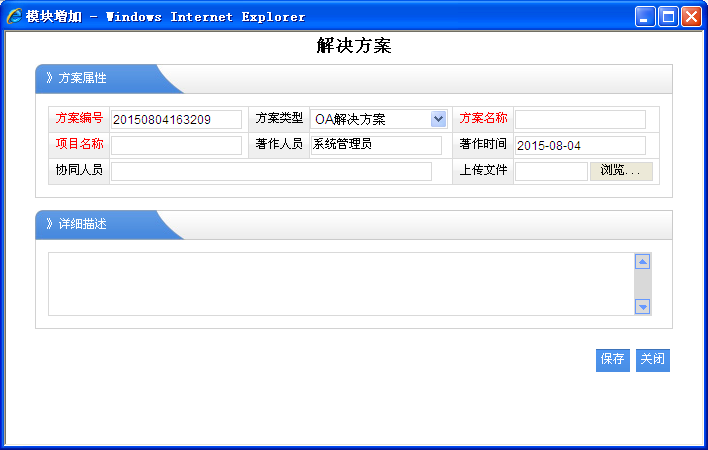708x450 pixels.
Task: Click inside the 详细描述 text area
Action: pos(340,284)
